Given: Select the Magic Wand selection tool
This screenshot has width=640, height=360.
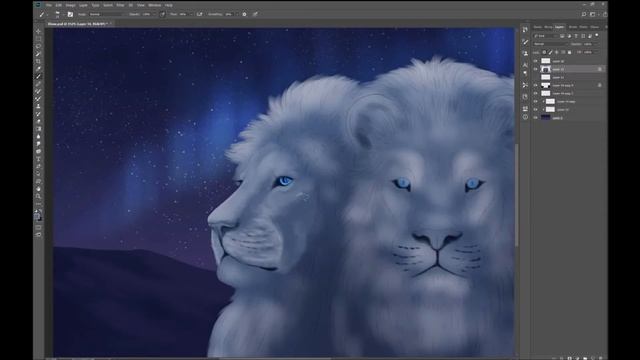Looking at the screenshot, I should point(38,54).
